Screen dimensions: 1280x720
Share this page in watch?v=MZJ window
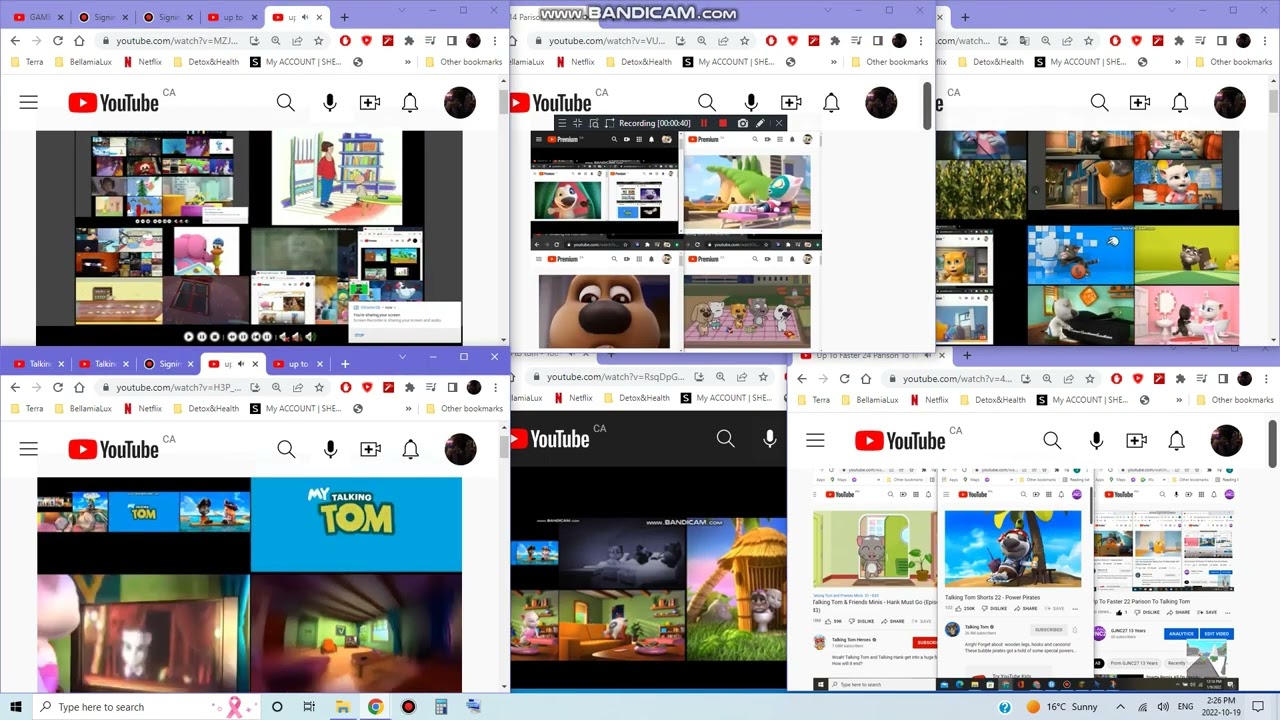point(298,41)
